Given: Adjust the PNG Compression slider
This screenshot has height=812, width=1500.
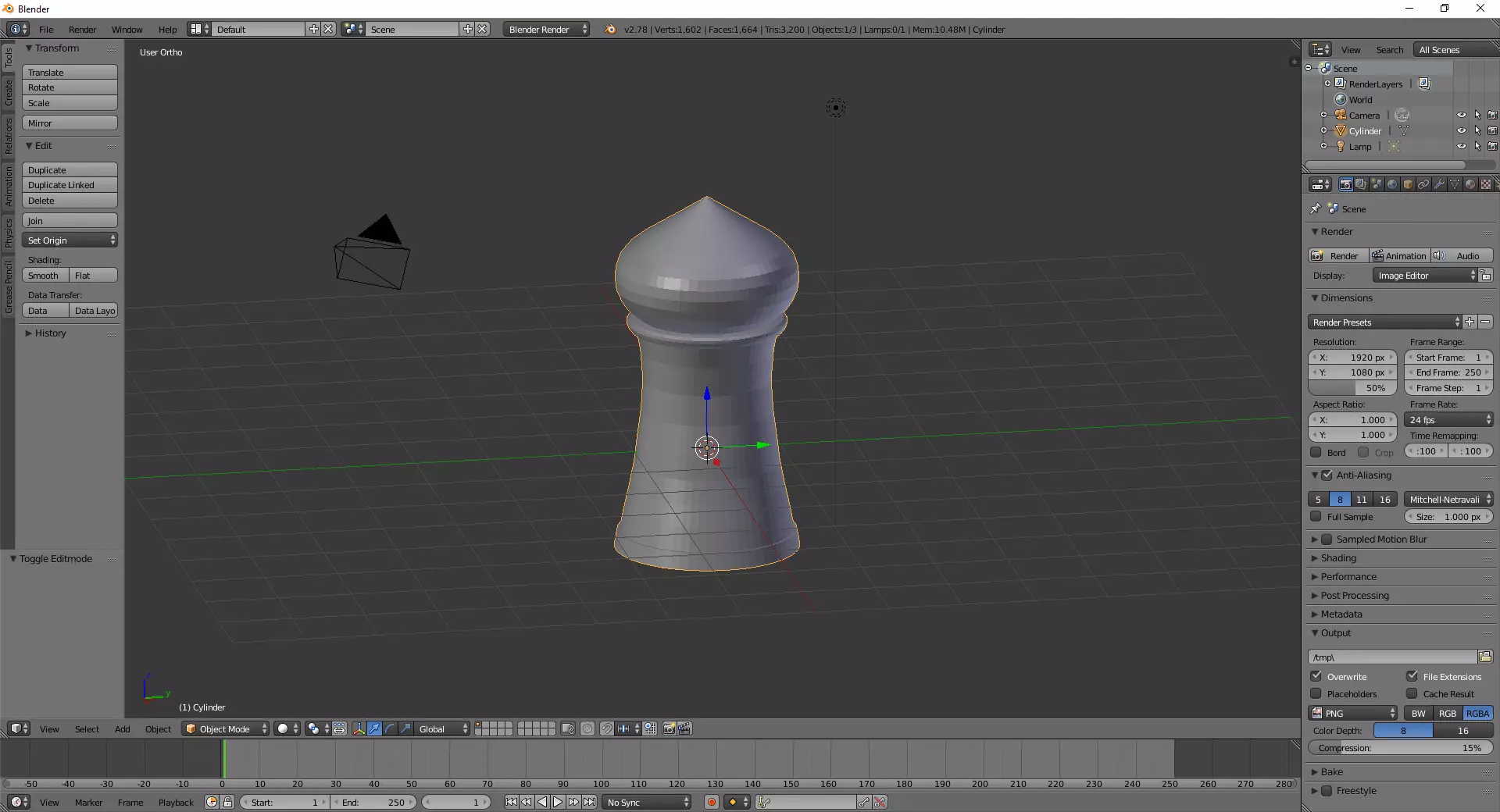Looking at the screenshot, I should click(x=1400, y=748).
